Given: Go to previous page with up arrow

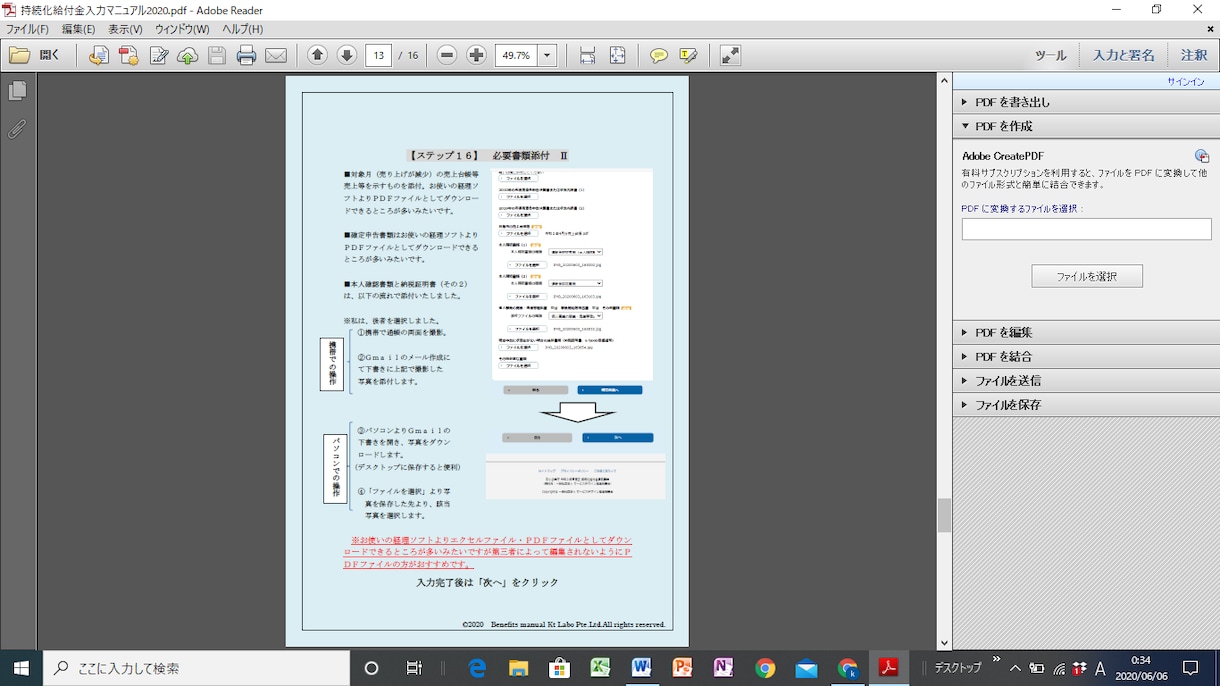Looking at the screenshot, I should click(x=317, y=56).
